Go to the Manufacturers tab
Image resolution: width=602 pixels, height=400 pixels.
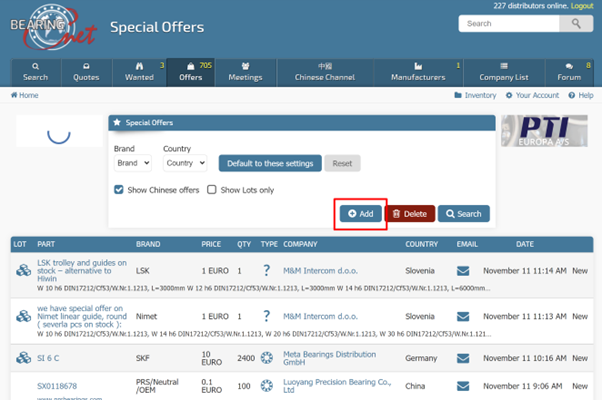click(418, 72)
